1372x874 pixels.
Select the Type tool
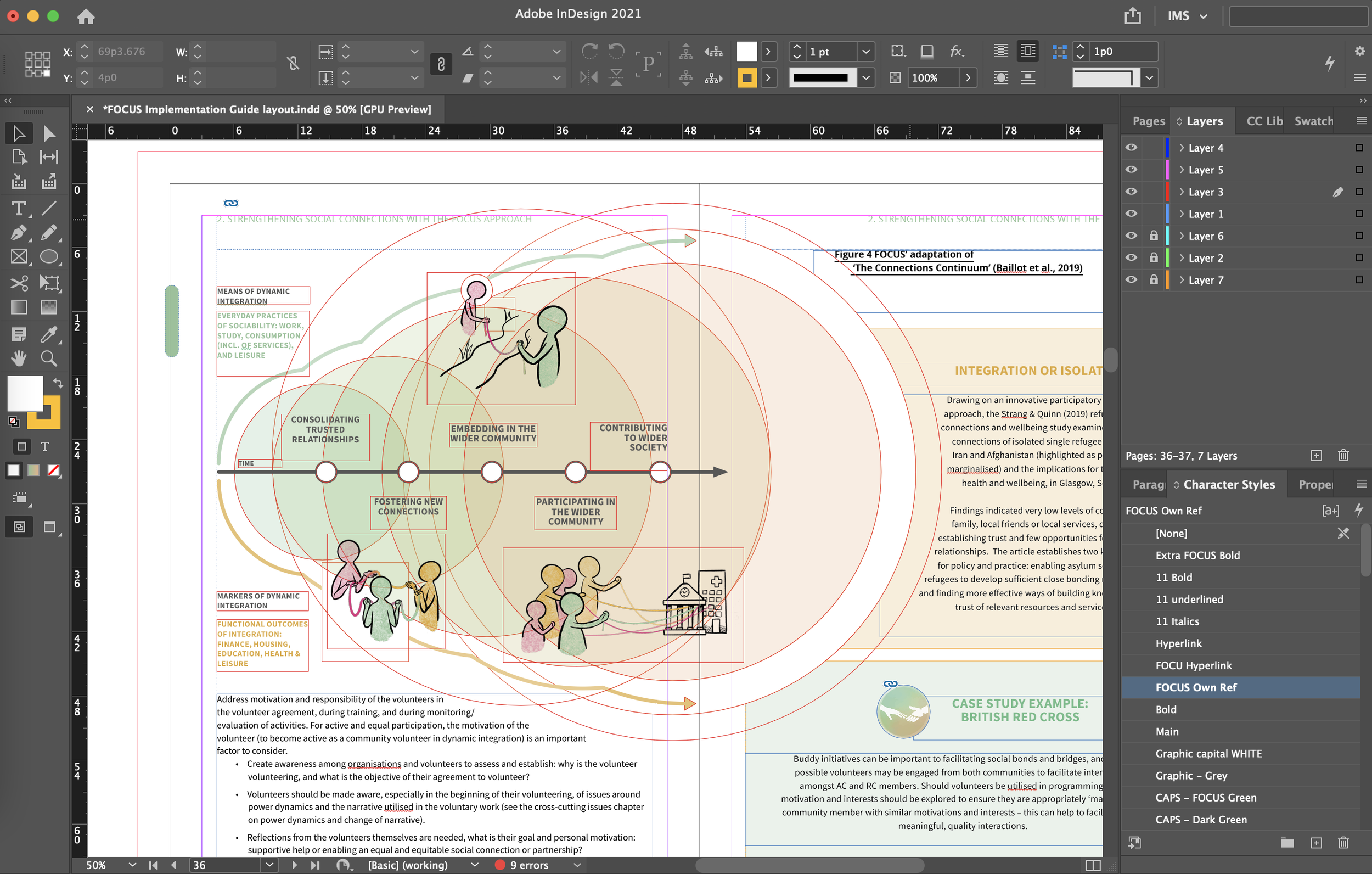[x=18, y=209]
